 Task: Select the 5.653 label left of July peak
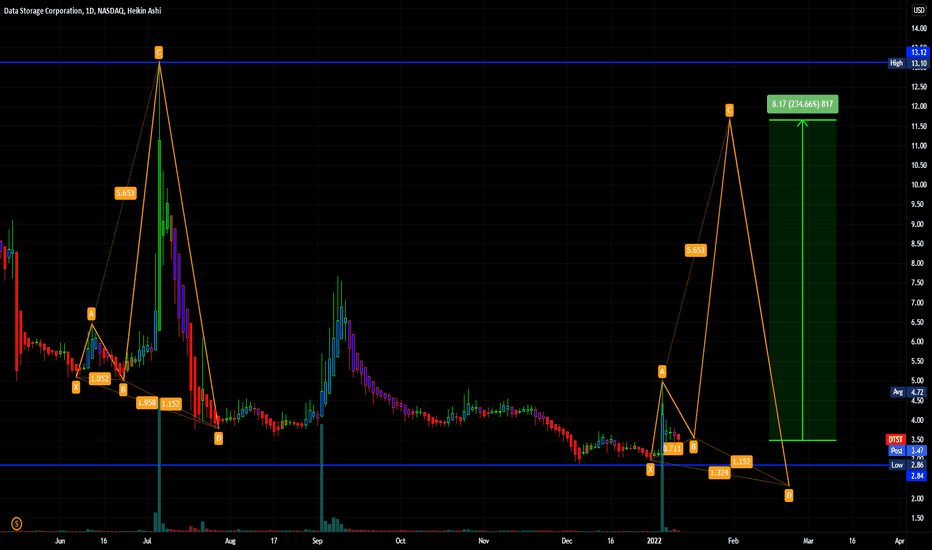coord(125,193)
